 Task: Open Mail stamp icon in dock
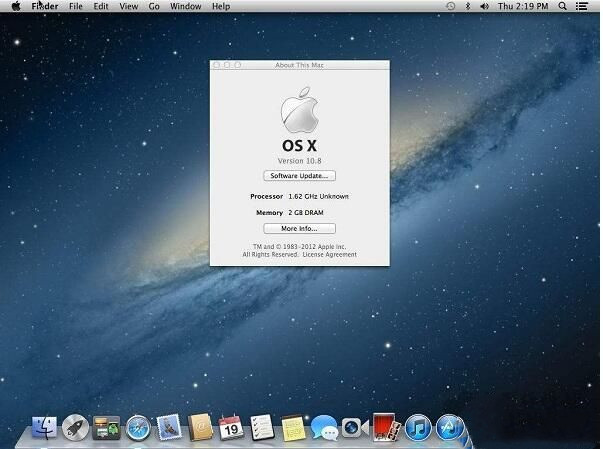[x=169, y=427]
